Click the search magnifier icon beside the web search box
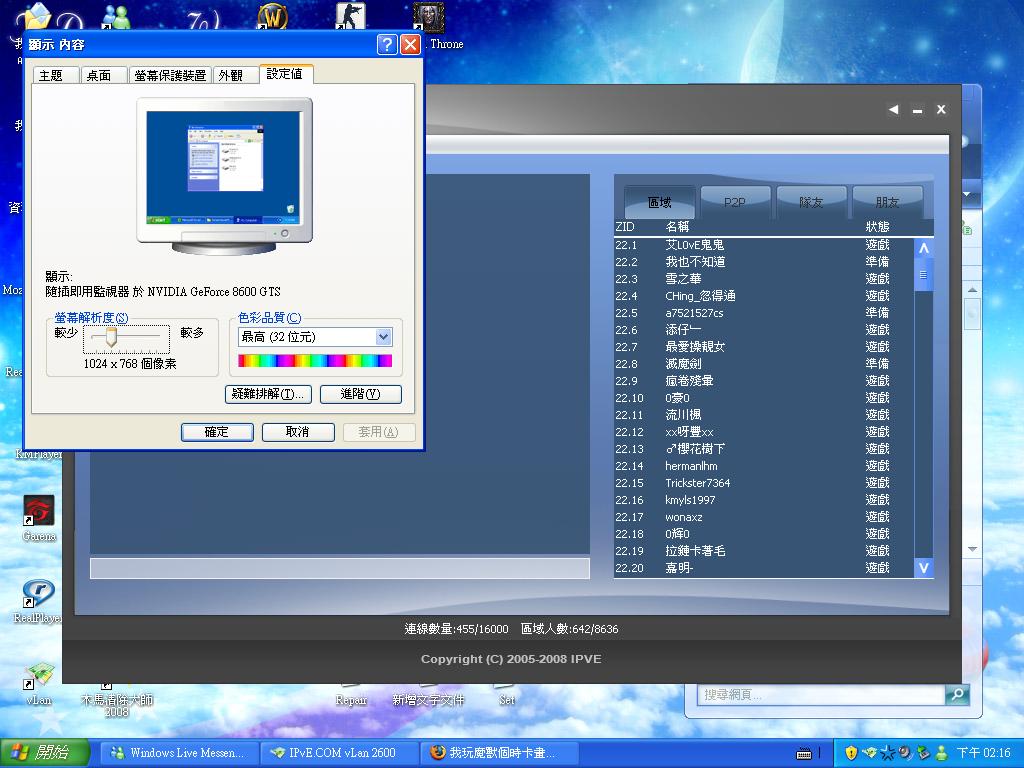Screen dimensions: 1024x768 [x=957, y=694]
